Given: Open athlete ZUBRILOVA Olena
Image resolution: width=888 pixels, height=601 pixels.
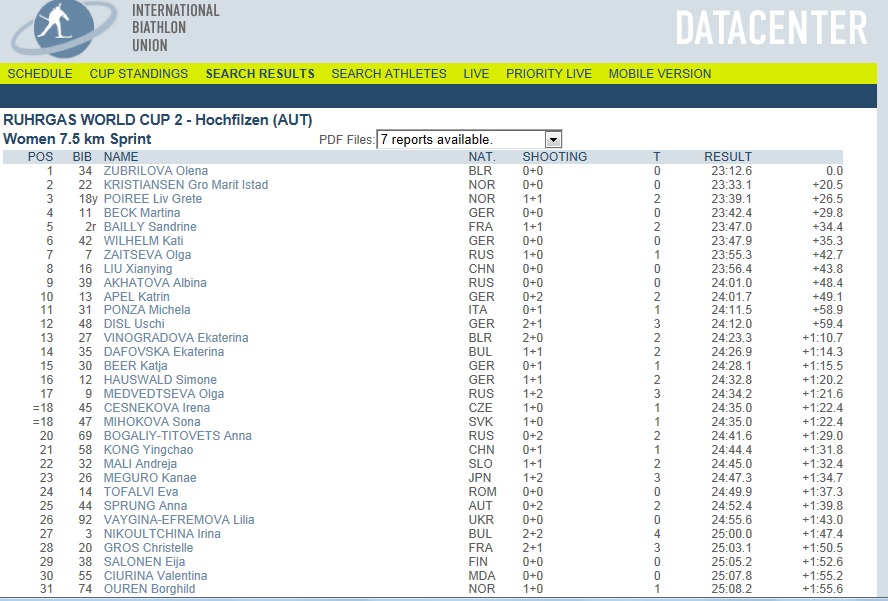Looking at the screenshot, I should pyautogui.click(x=156, y=171).
